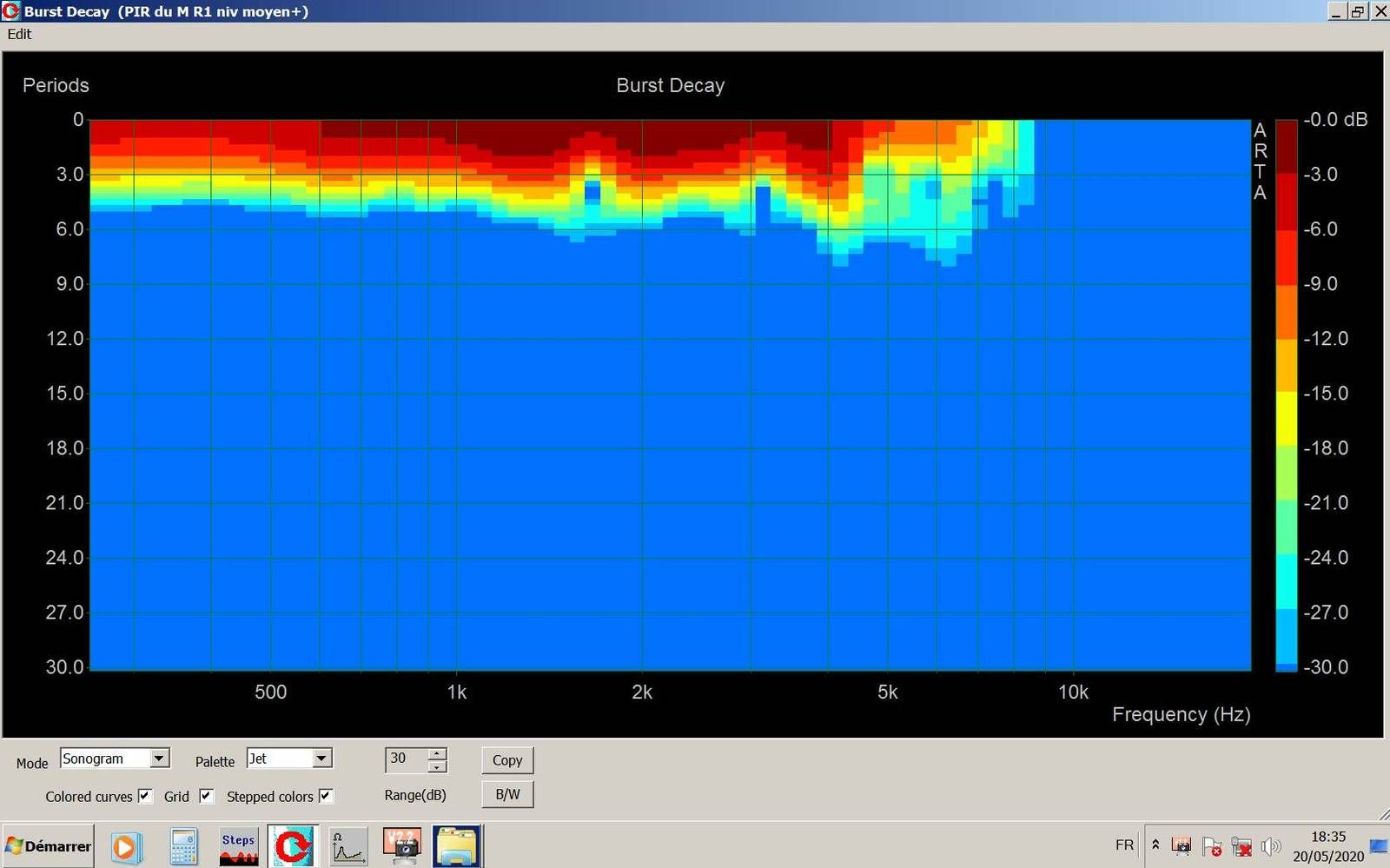Open the Edit menu

pos(19,34)
